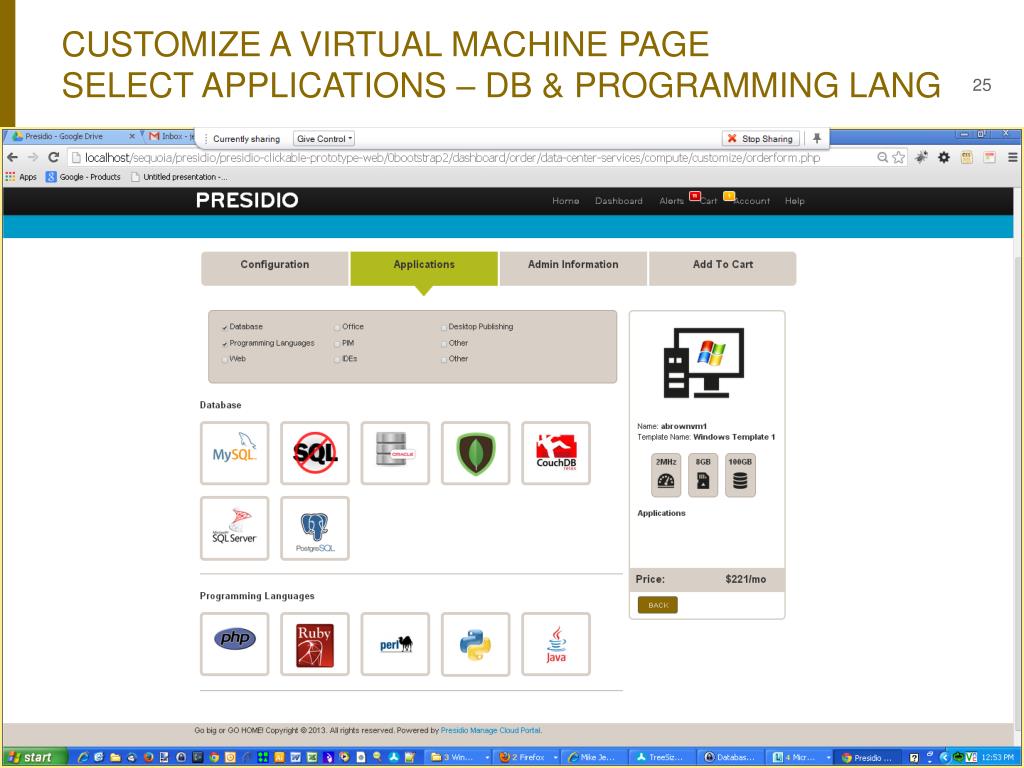This screenshot has width=1024, height=768.
Task: Switch to Presidio - Google Drive browser tab
Action: pos(72,136)
